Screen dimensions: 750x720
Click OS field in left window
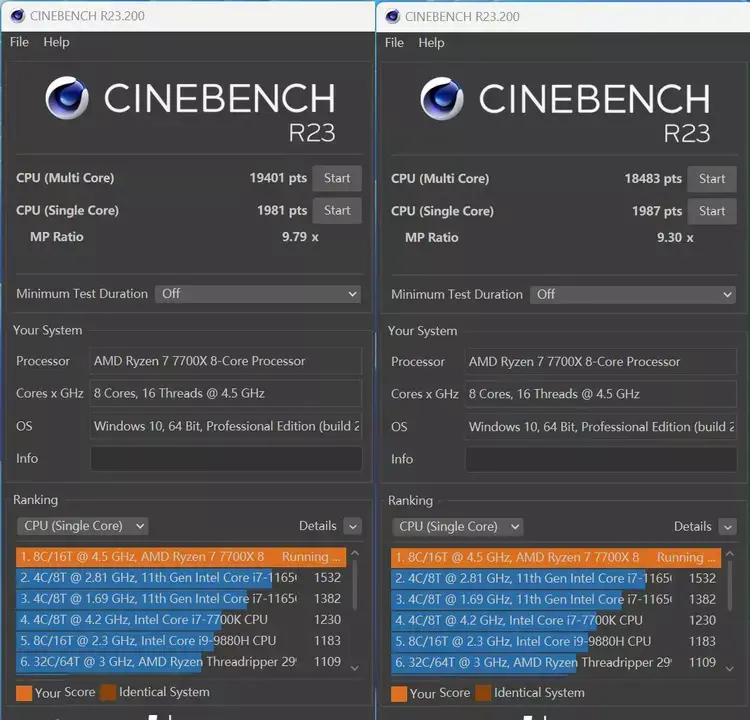click(226, 426)
